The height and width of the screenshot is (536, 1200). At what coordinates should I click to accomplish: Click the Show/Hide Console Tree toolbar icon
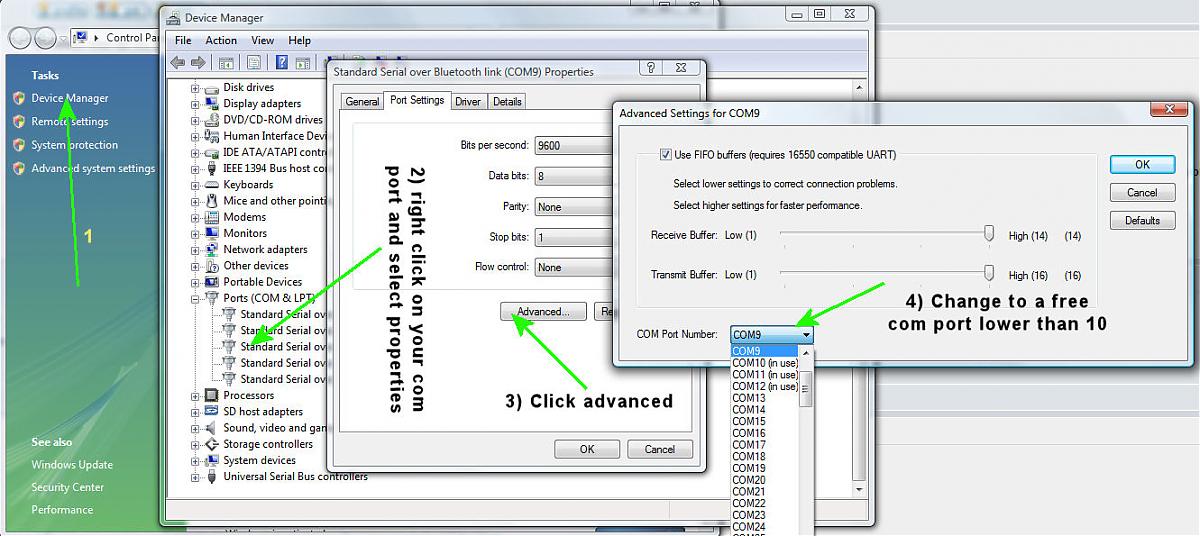click(x=227, y=62)
